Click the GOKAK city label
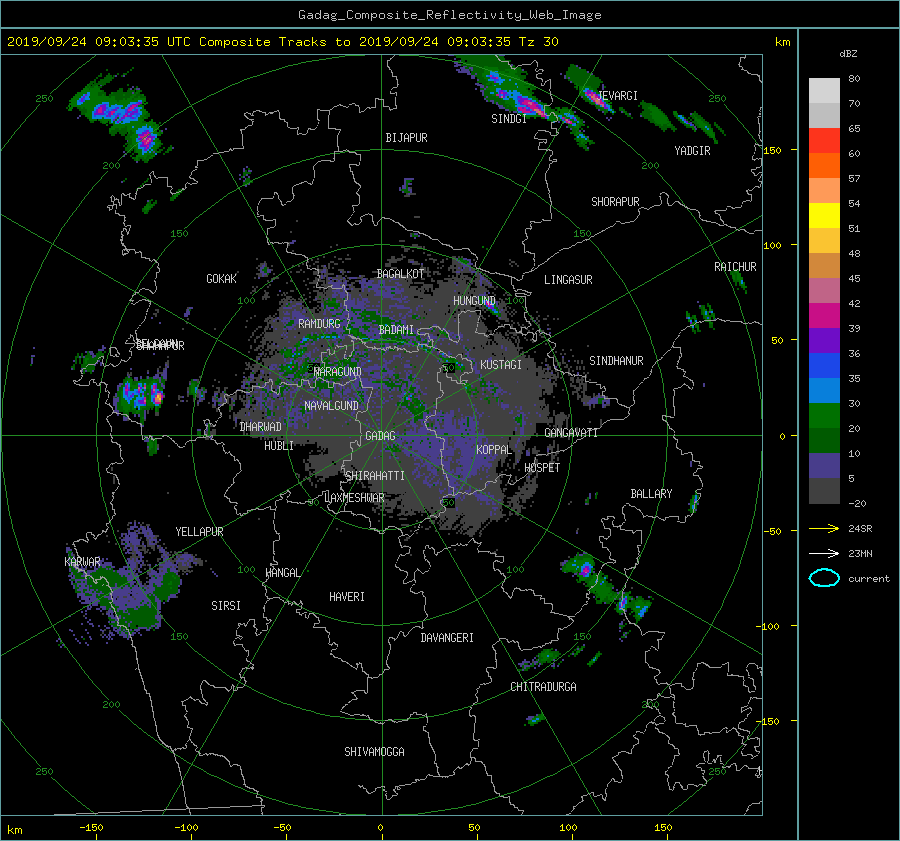Screen dimensions: 900x841 (222, 279)
